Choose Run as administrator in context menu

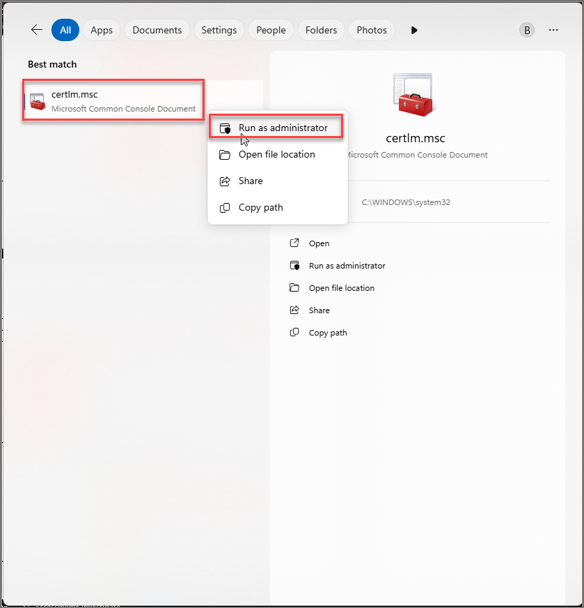[276, 127]
